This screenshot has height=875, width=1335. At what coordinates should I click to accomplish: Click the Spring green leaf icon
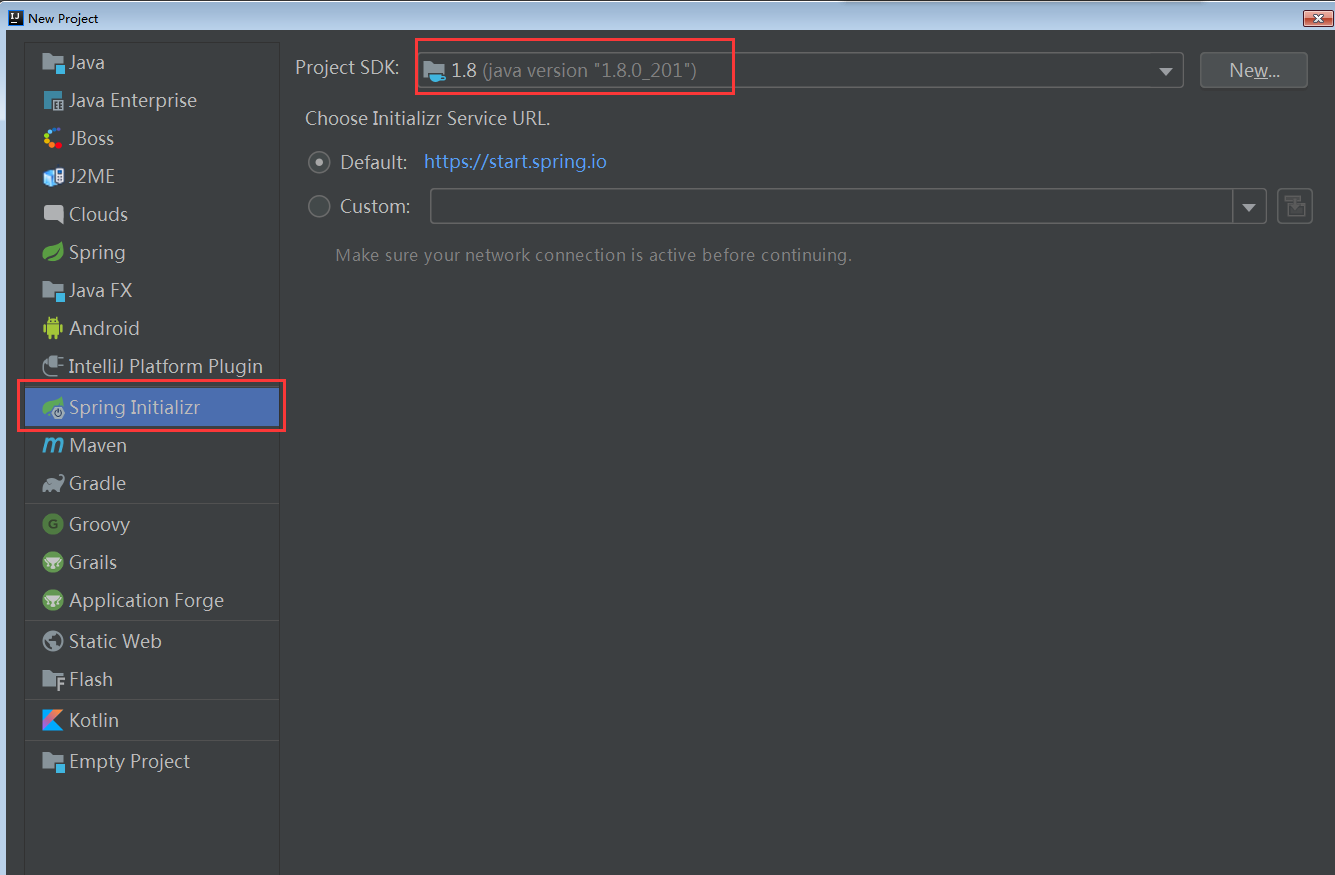(x=53, y=252)
